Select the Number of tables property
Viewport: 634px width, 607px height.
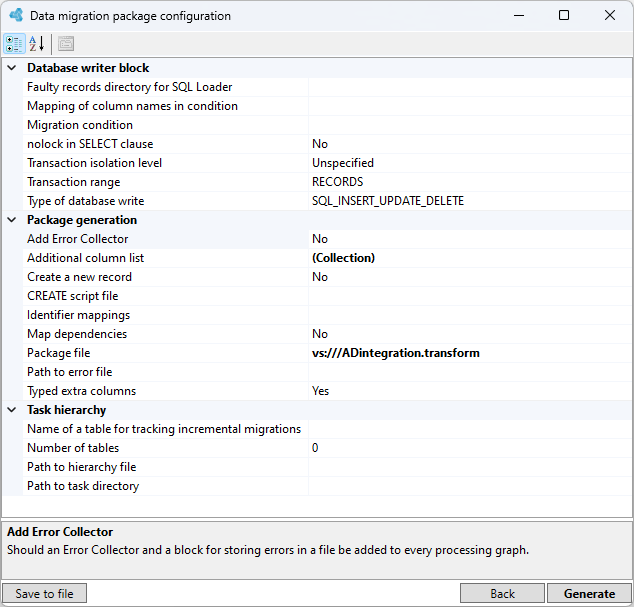coord(166,448)
